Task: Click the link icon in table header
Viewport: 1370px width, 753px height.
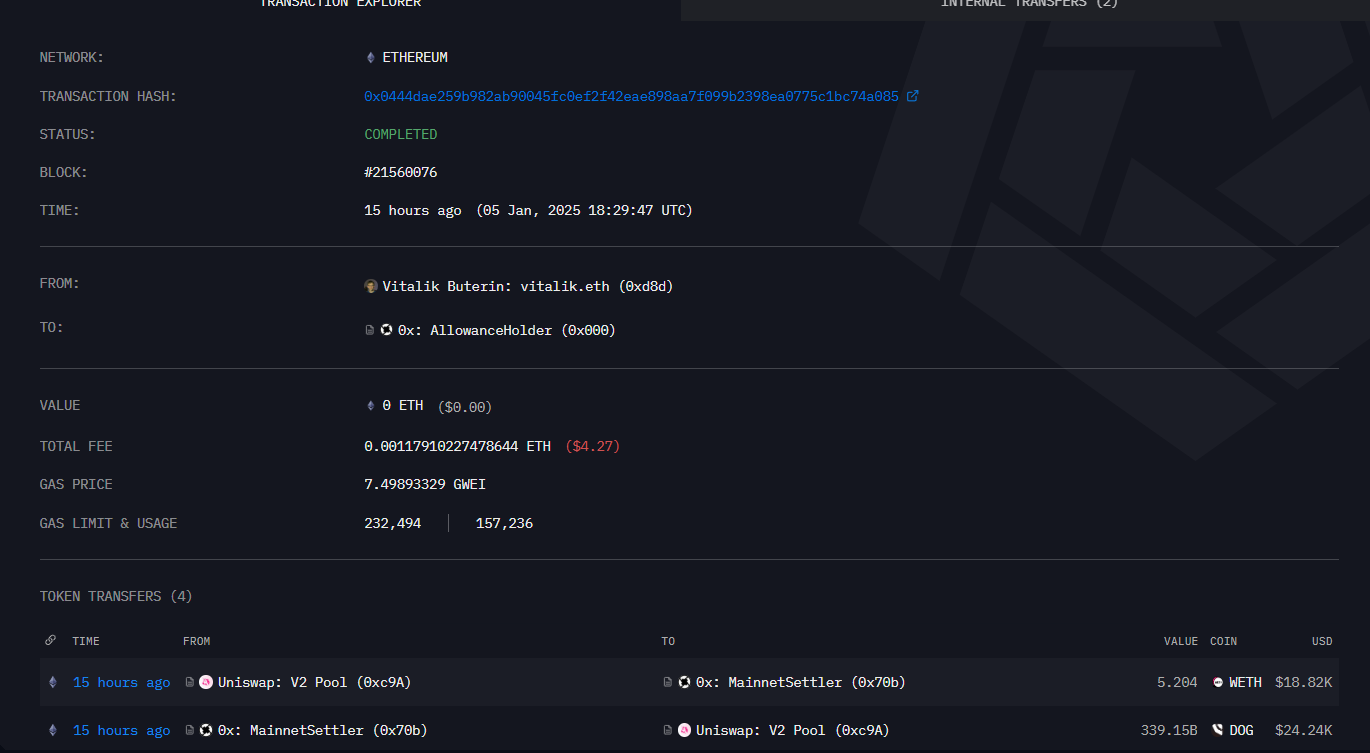Action: pos(51,641)
